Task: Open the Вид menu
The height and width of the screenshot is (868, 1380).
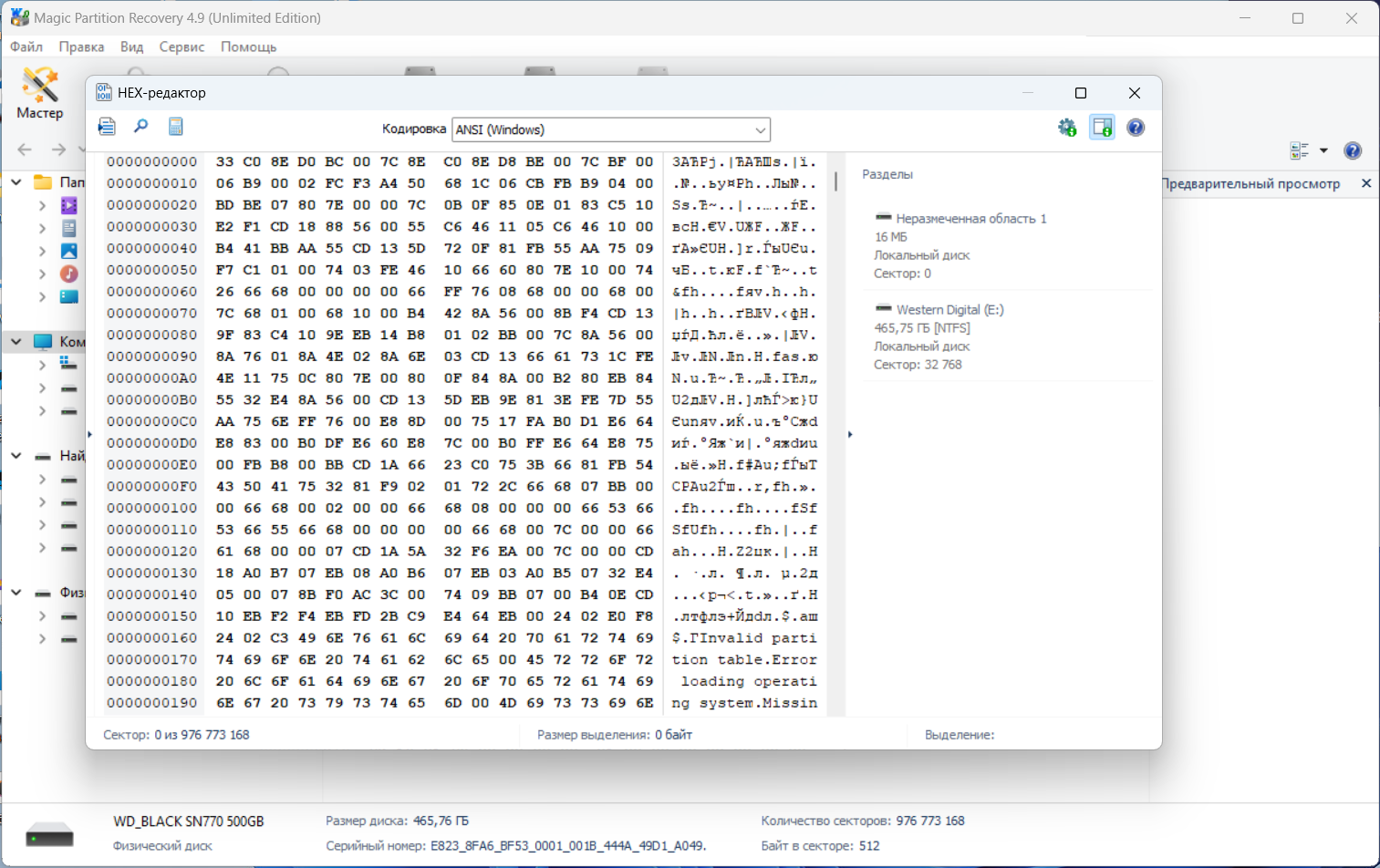Action: (132, 46)
